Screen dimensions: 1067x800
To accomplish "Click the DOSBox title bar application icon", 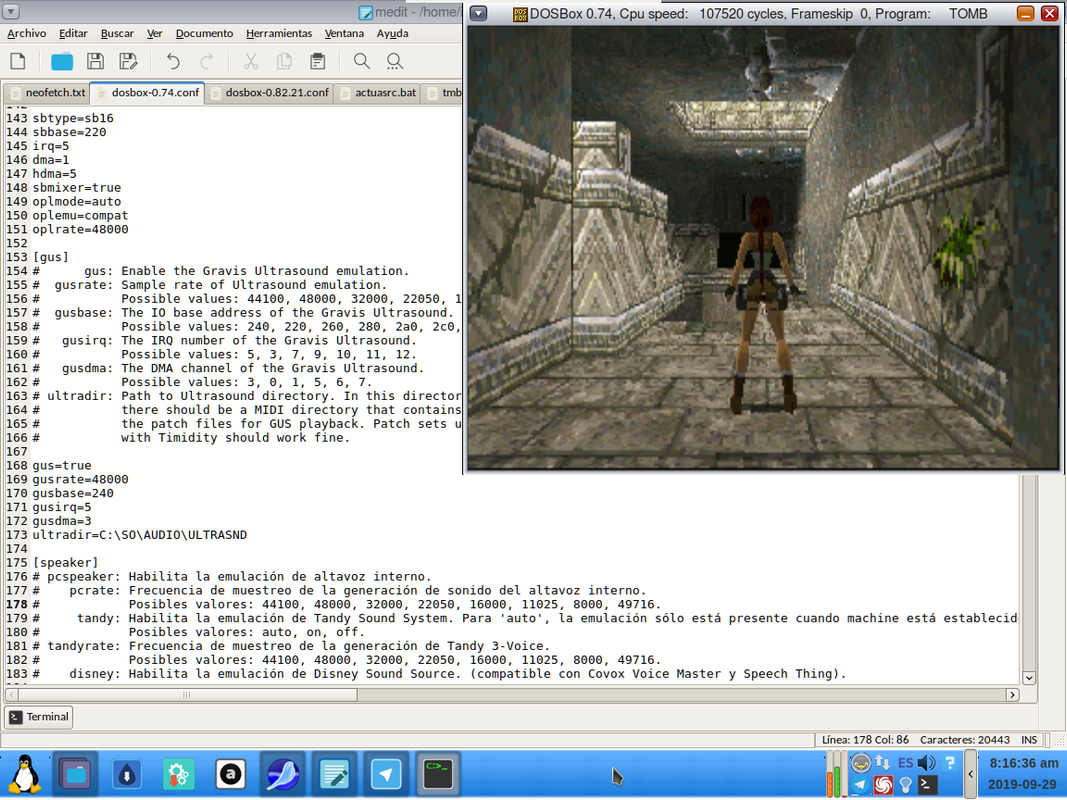I will point(521,14).
